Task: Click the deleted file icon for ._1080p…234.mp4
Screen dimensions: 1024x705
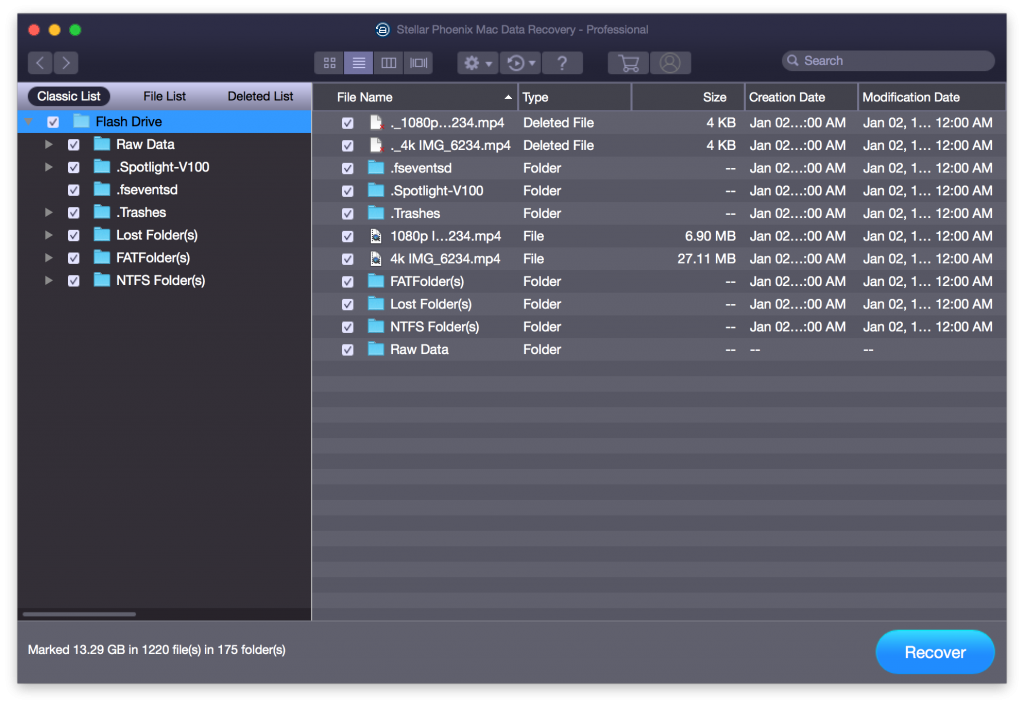Action: 376,123
